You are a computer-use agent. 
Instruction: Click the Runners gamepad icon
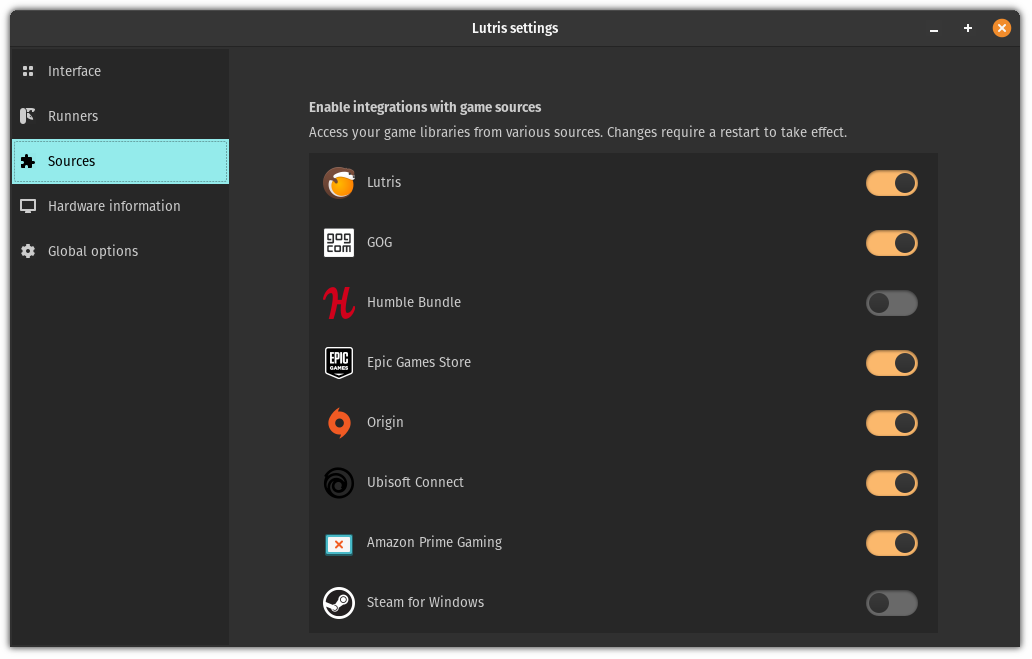click(27, 116)
